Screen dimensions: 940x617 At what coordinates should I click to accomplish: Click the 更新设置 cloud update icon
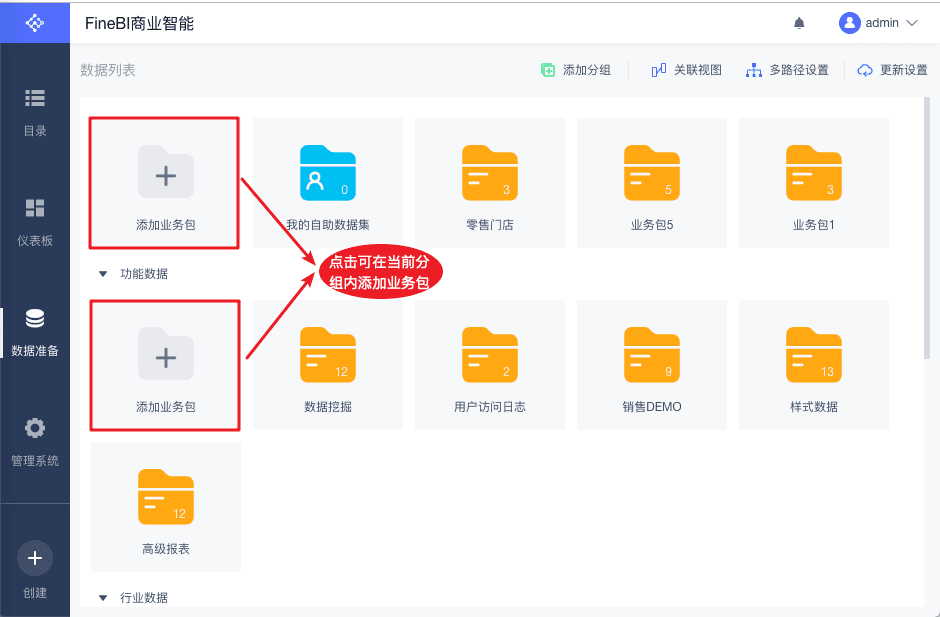coord(864,70)
